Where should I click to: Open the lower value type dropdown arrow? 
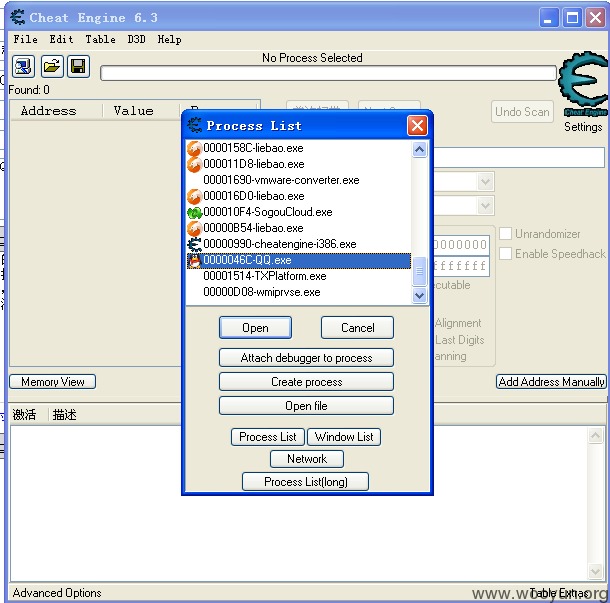coord(485,206)
